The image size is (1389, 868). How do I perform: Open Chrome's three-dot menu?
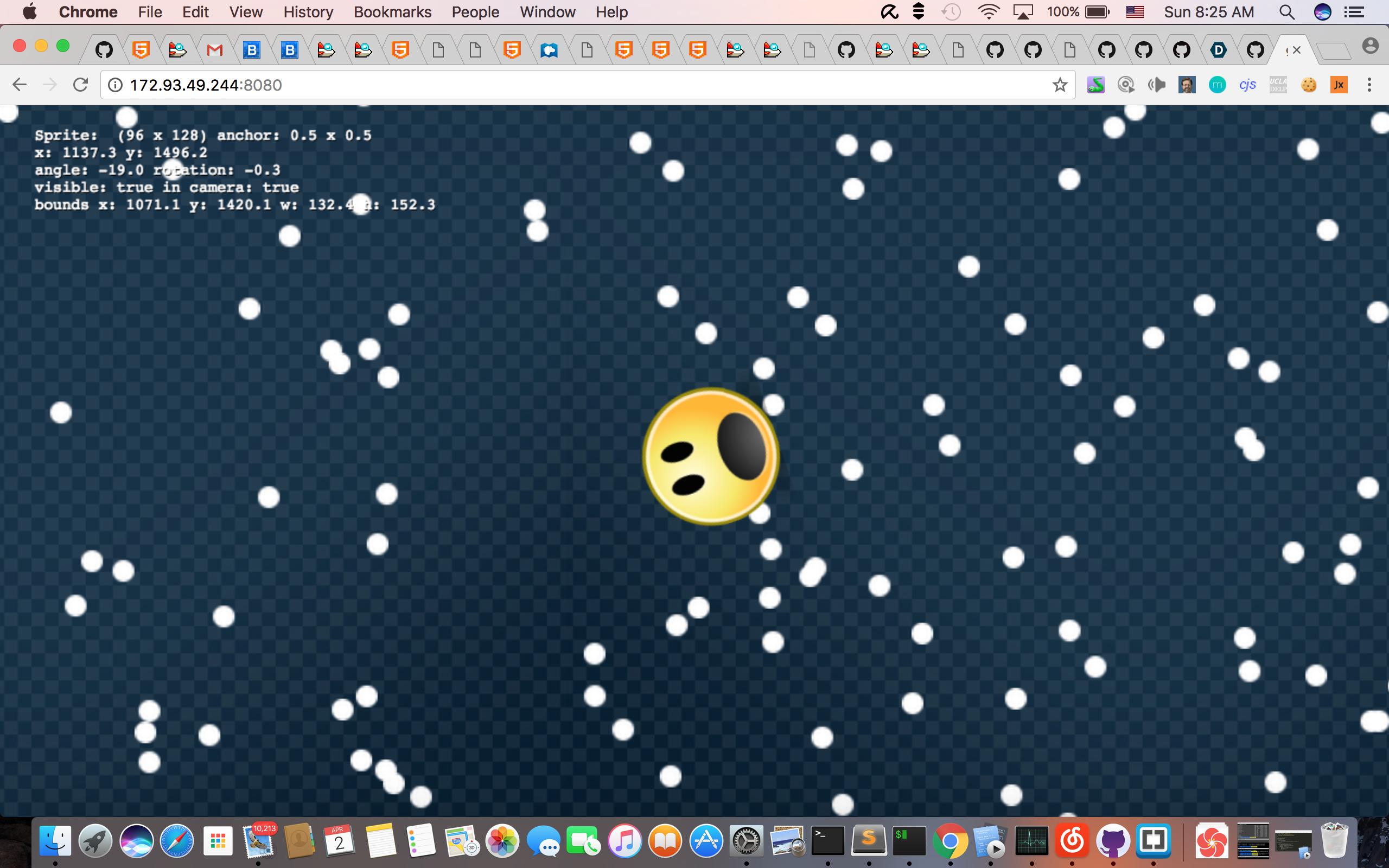pyautogui.click(x=1369, y=85)
